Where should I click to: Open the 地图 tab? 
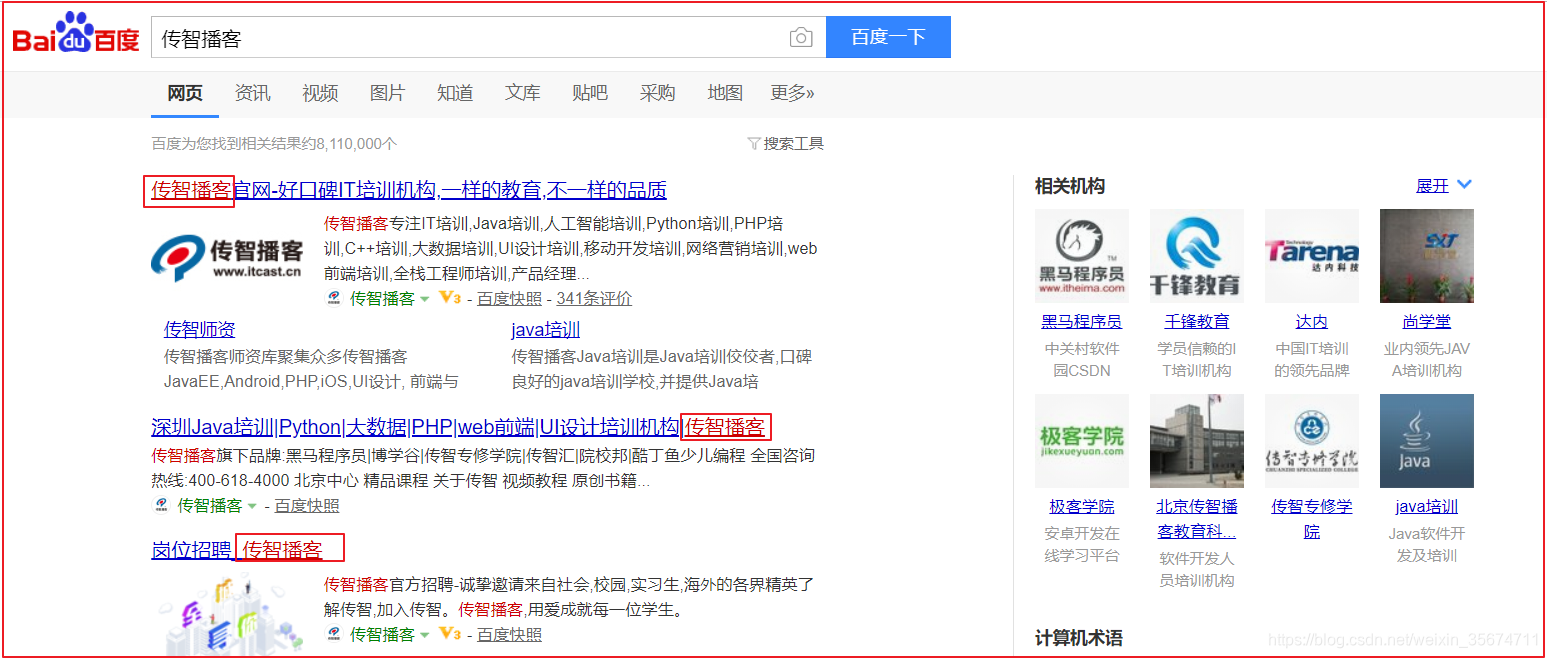(725, 93)
